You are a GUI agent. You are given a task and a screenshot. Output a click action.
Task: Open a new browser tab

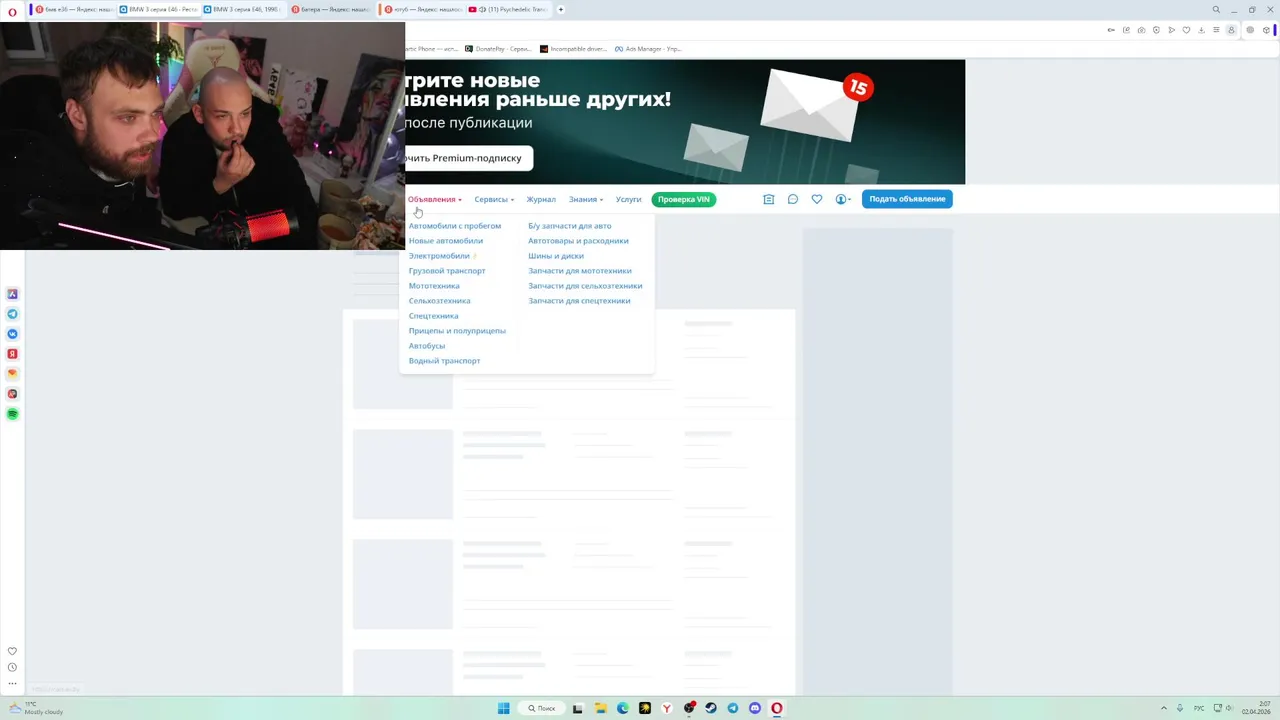click(561, 9)
